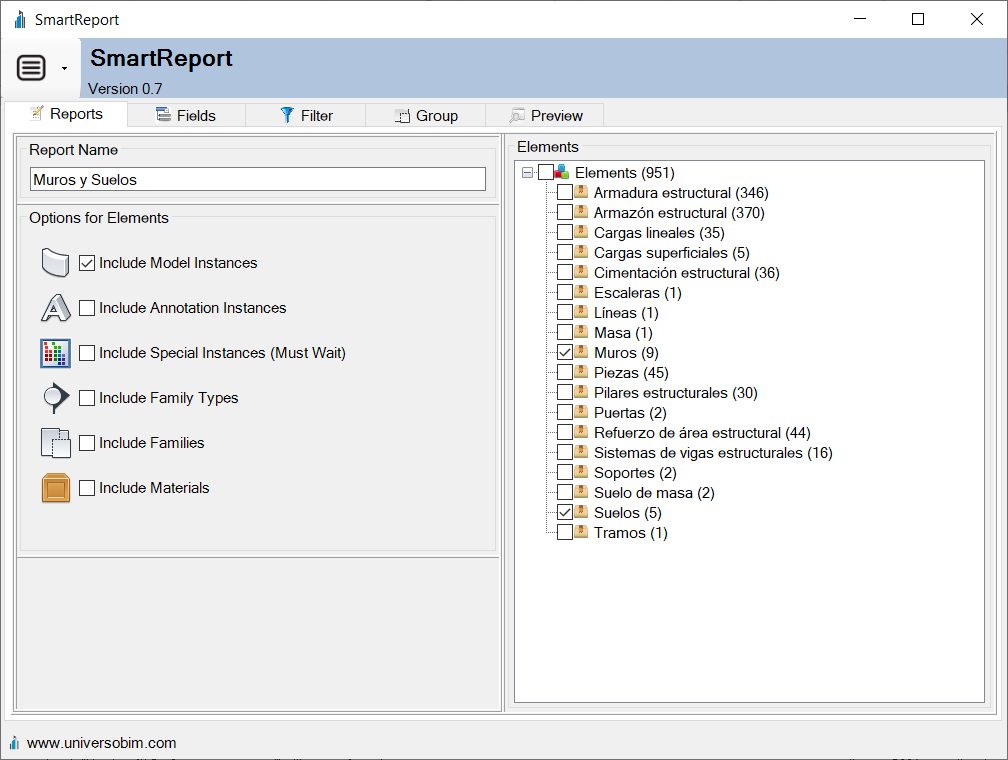Go to the Group tab
This screenshot has width=1008, height=760.
click(x=426, y=116)
